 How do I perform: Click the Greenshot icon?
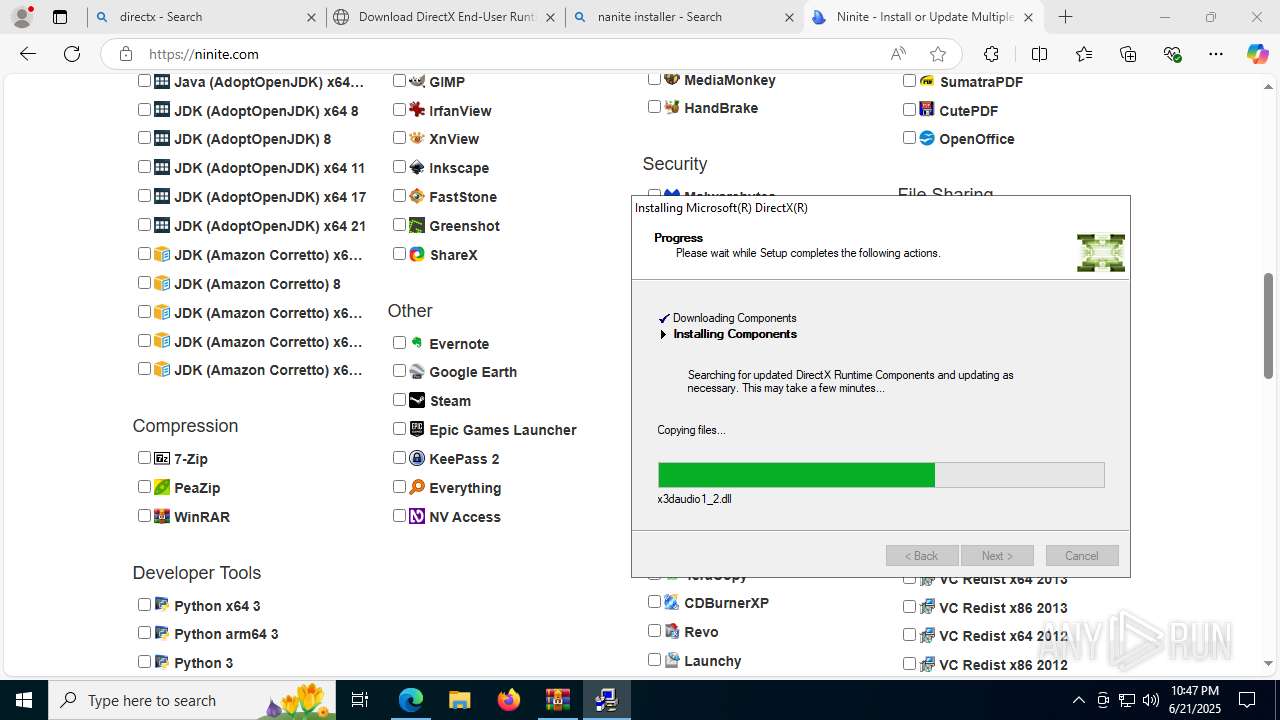pos(417,225)
